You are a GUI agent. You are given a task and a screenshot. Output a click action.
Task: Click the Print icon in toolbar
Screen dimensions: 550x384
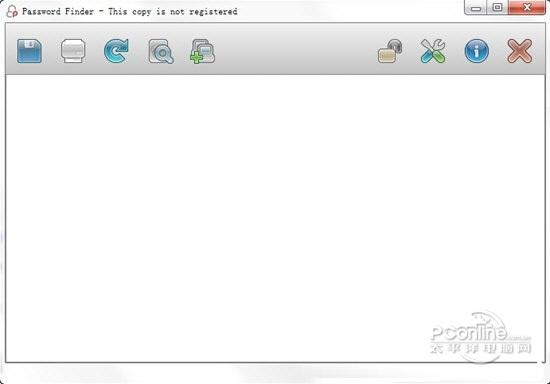coord(73,51)
